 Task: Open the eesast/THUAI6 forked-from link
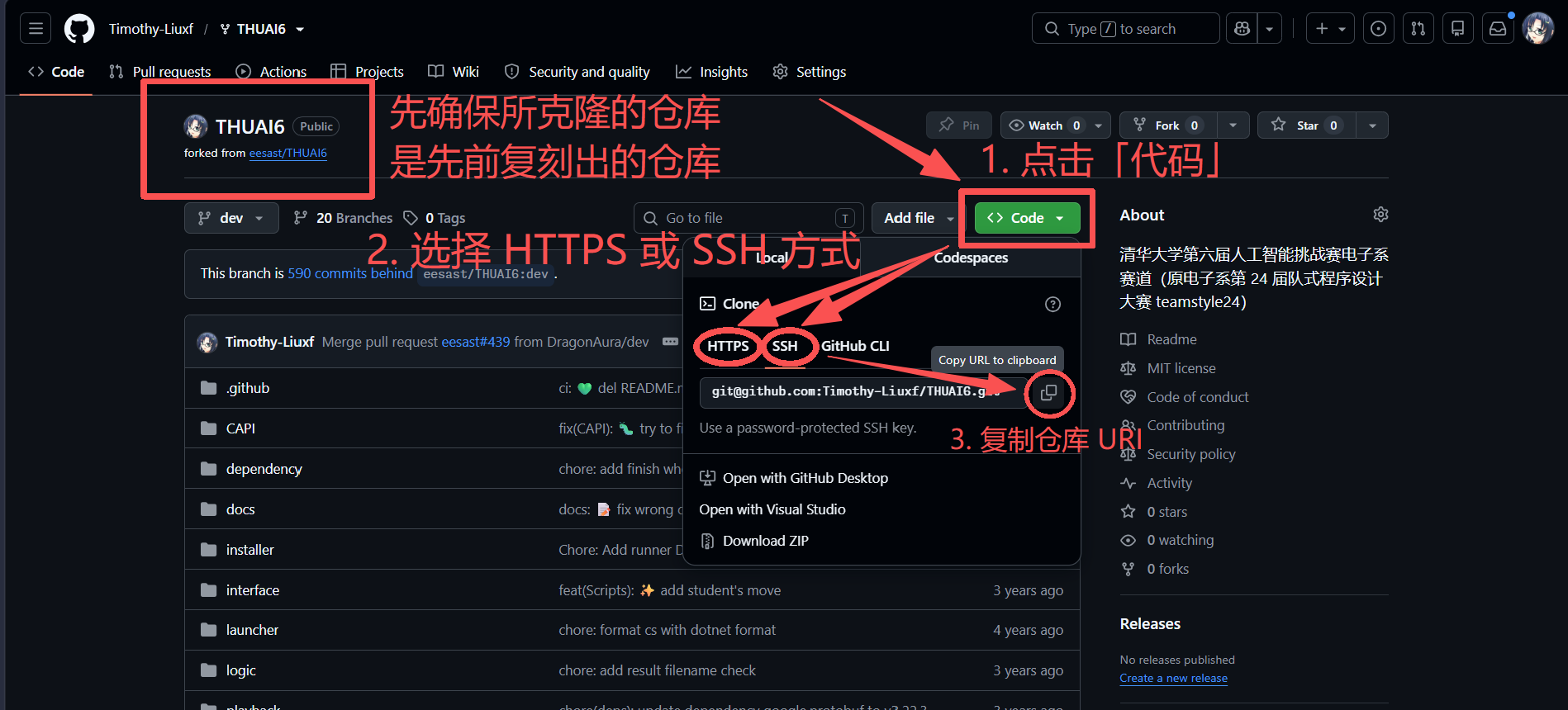tap(288, 154)
